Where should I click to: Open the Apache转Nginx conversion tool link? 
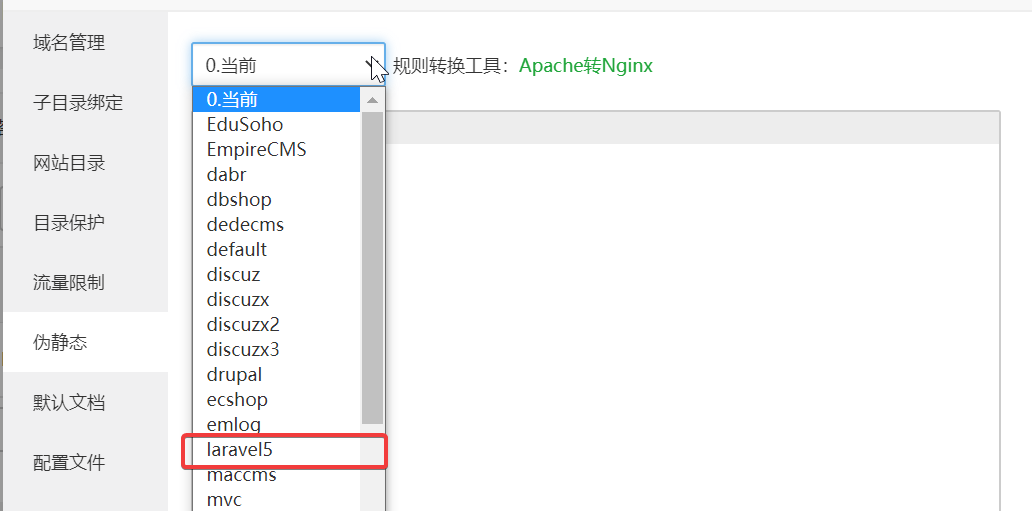point(586,66)
